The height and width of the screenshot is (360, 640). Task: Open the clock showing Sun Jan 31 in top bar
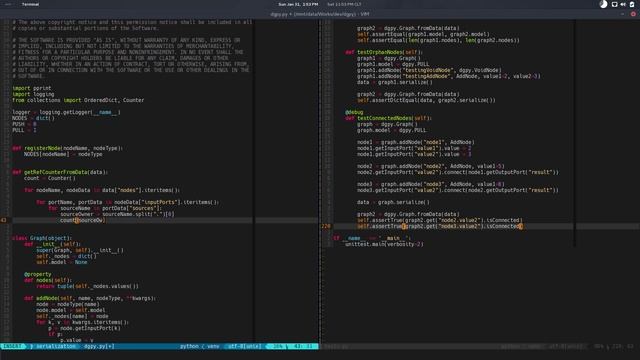coord(298,4)
